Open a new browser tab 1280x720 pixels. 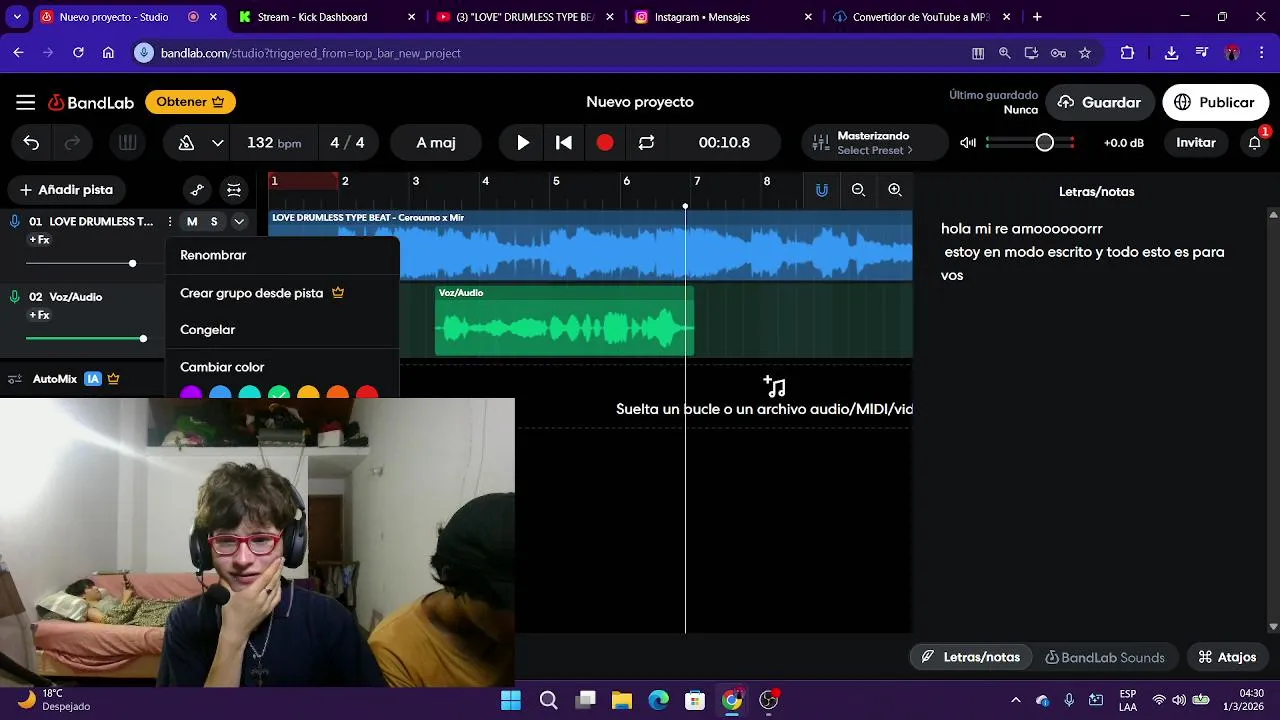click(x=1037, y=17)
